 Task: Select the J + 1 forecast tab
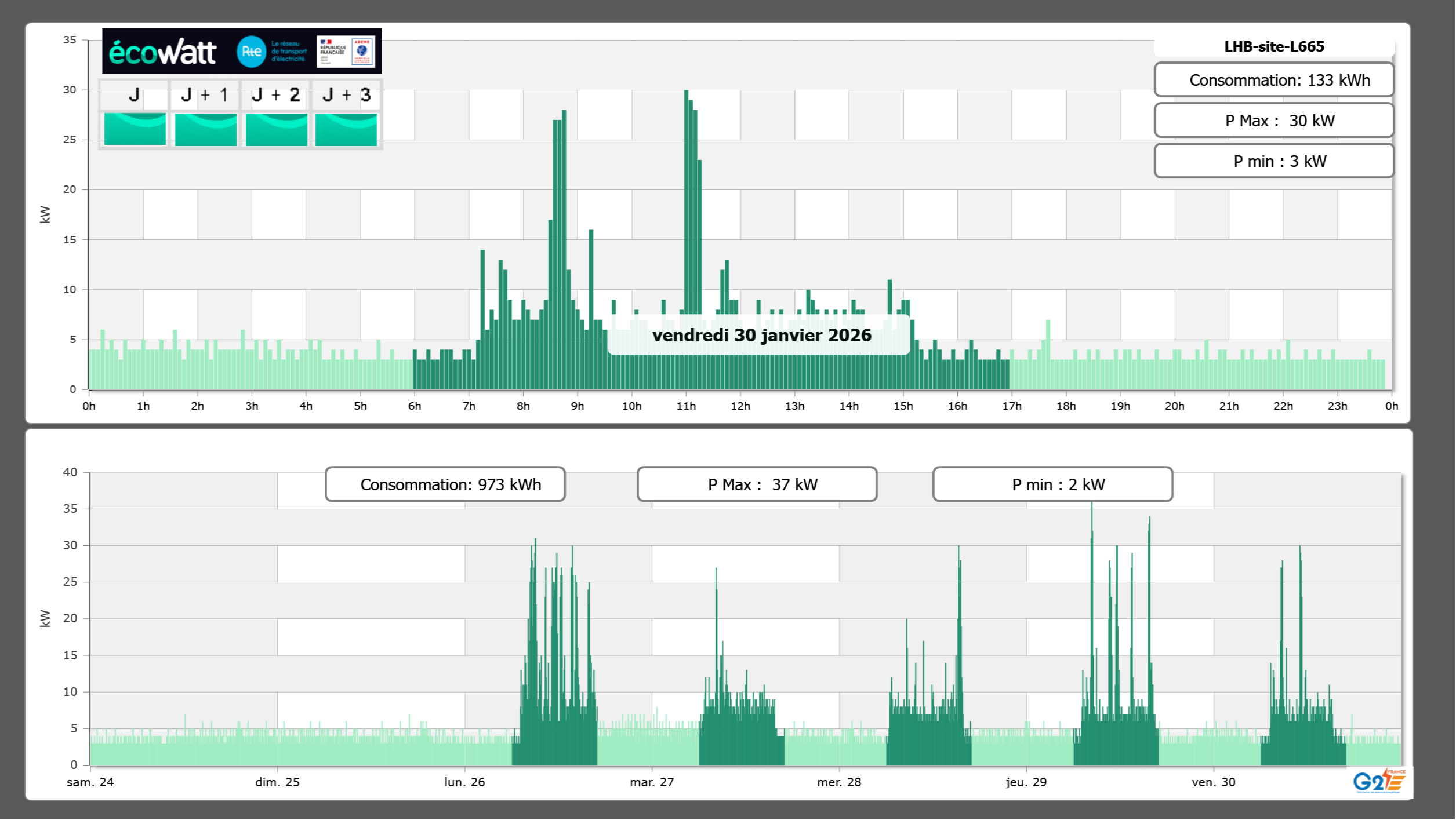coord(205,95)
